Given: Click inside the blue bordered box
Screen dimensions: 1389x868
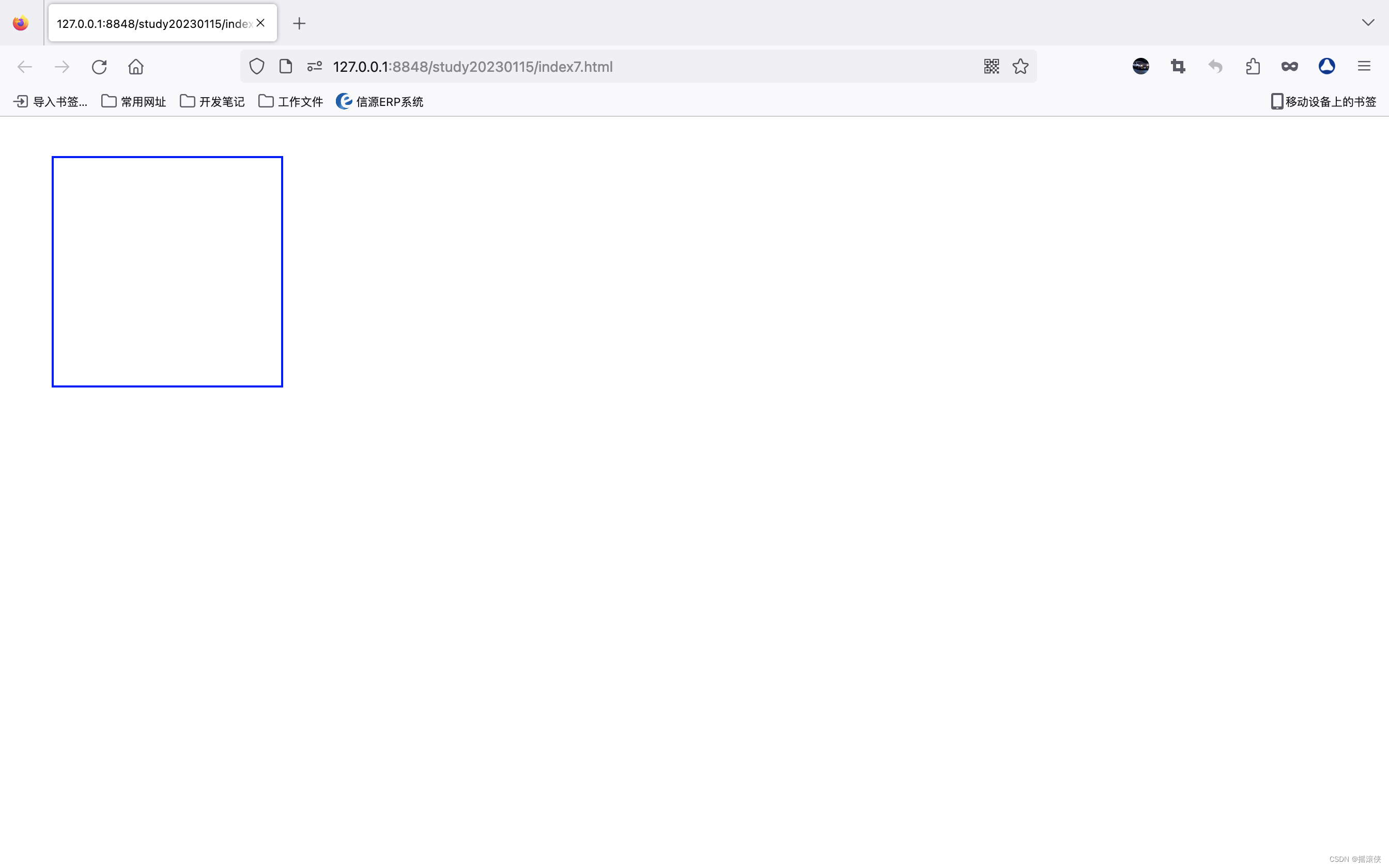Looking at the screenshot, I should tap(167, 272).
